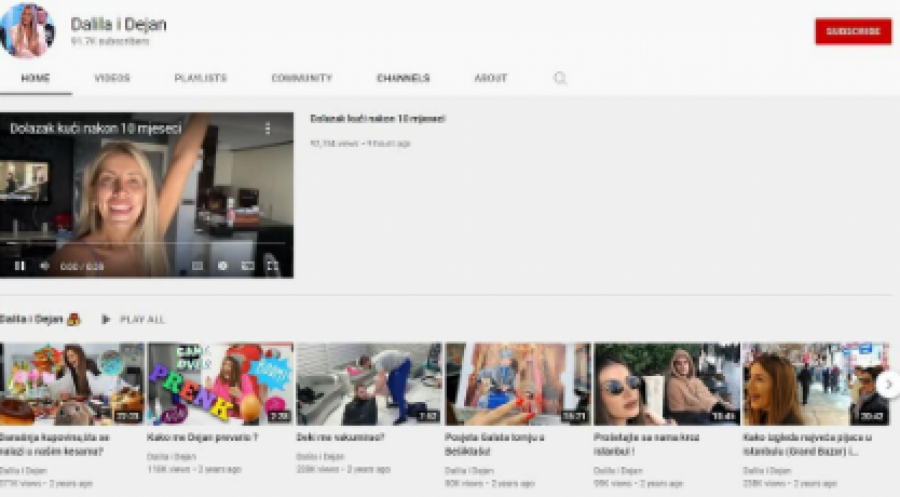This screenshot has width=900, height=497.
Task: Open the About tab
Action: 490,78
